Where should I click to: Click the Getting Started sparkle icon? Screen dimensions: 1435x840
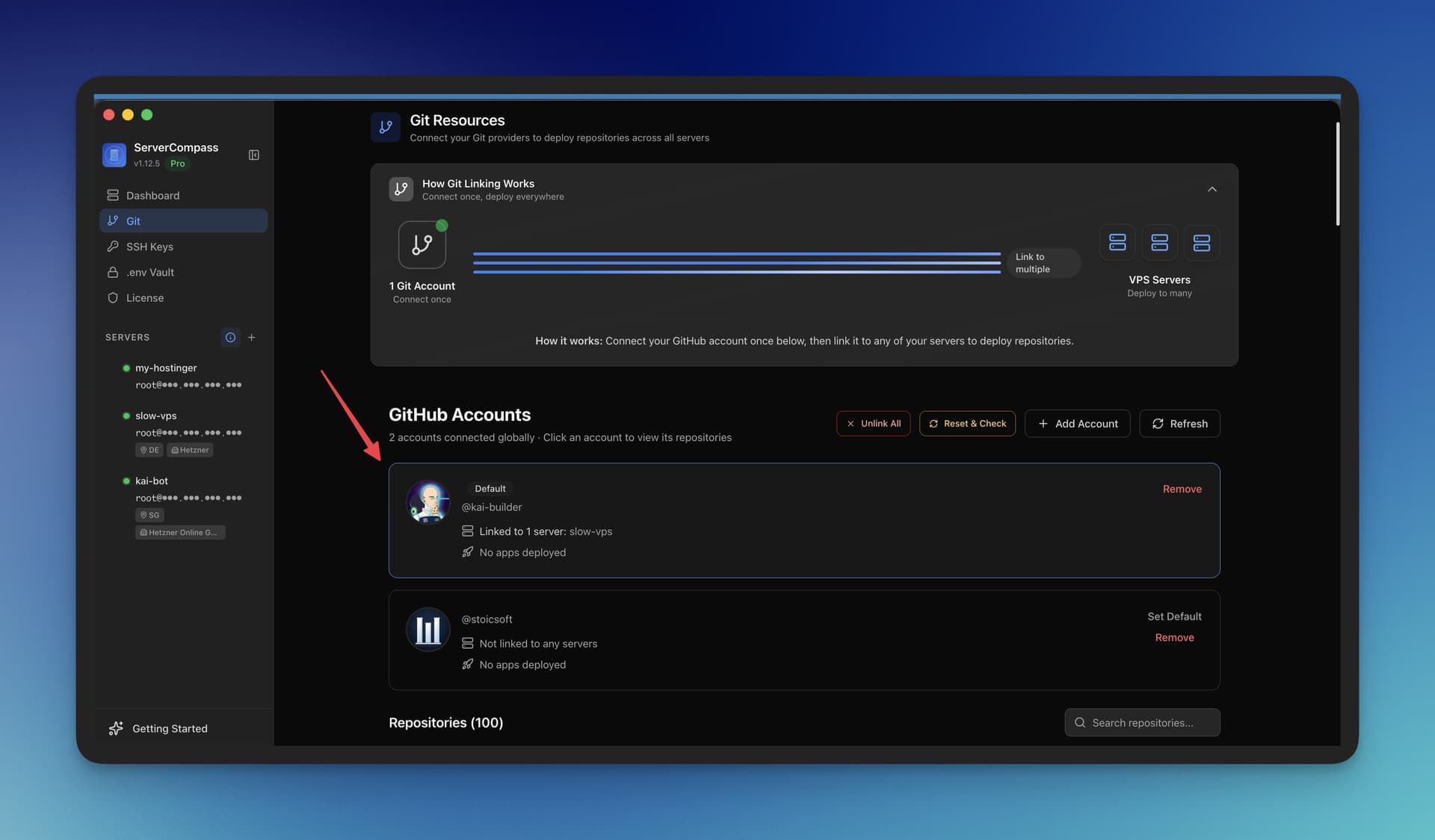[116, 728]
